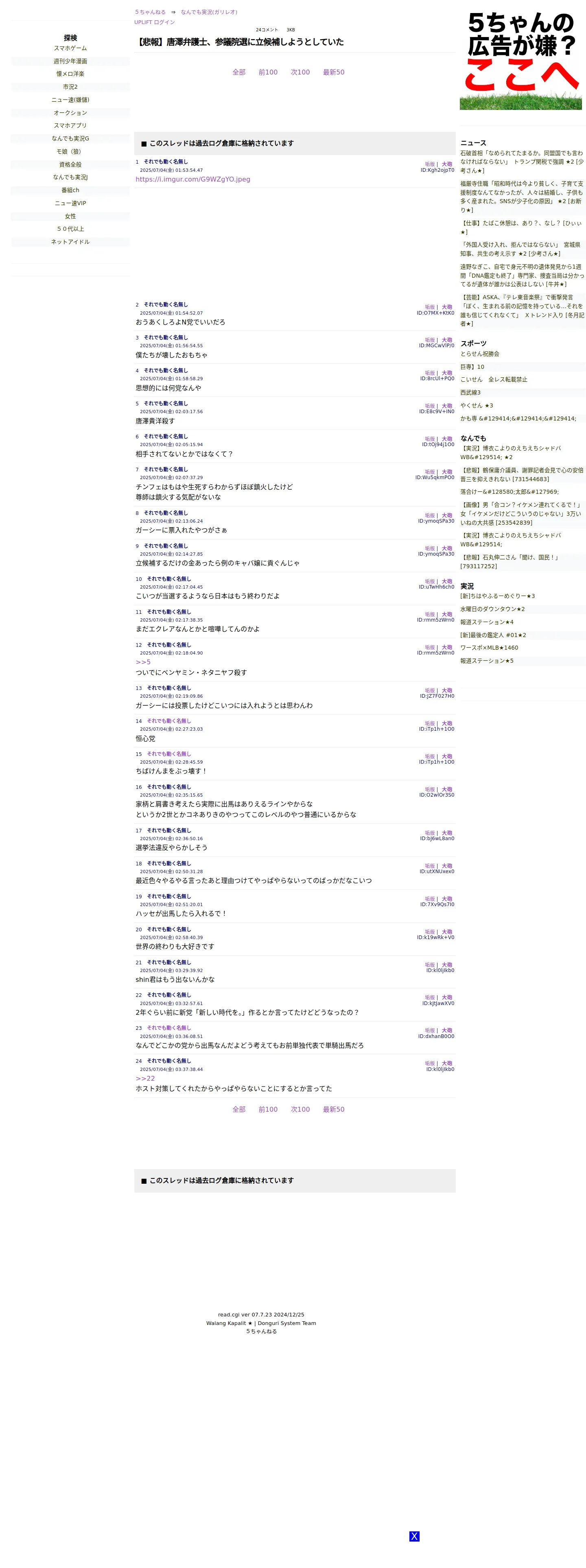Open 番組ch in the sidebar

point(70,191)
